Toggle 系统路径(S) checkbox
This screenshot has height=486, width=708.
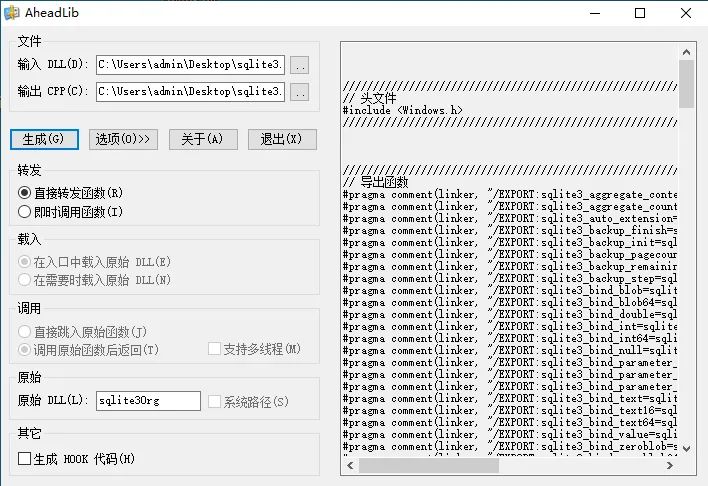(x=248, y=402)
